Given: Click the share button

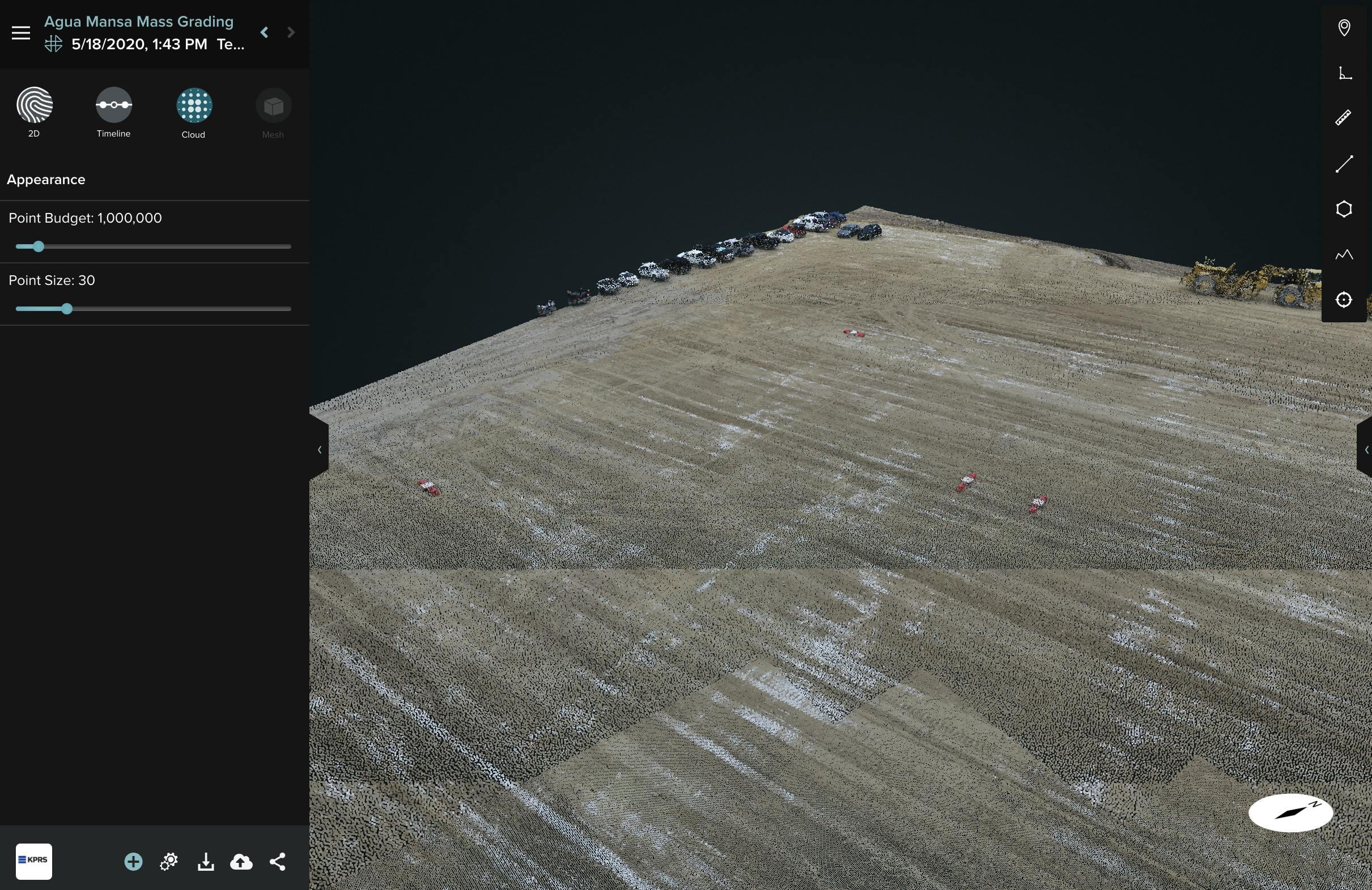Looking at the screenshot, I should pos(278,862).
